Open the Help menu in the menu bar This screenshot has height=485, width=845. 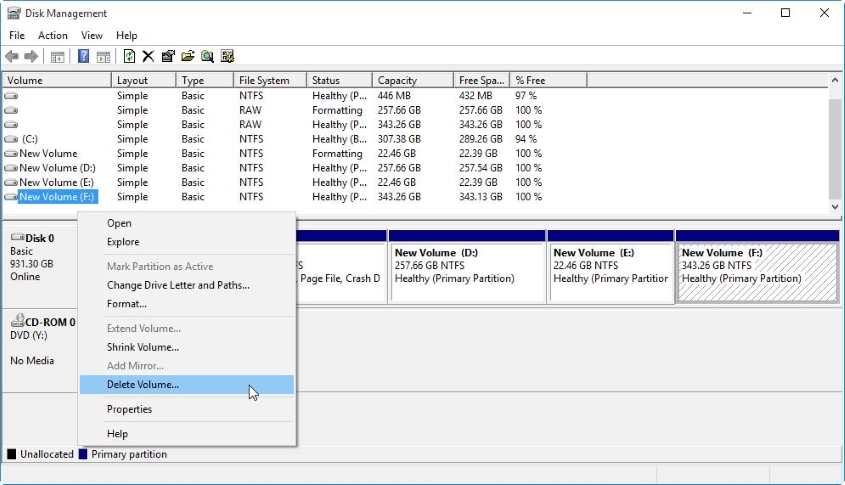(x=127, y=36)
